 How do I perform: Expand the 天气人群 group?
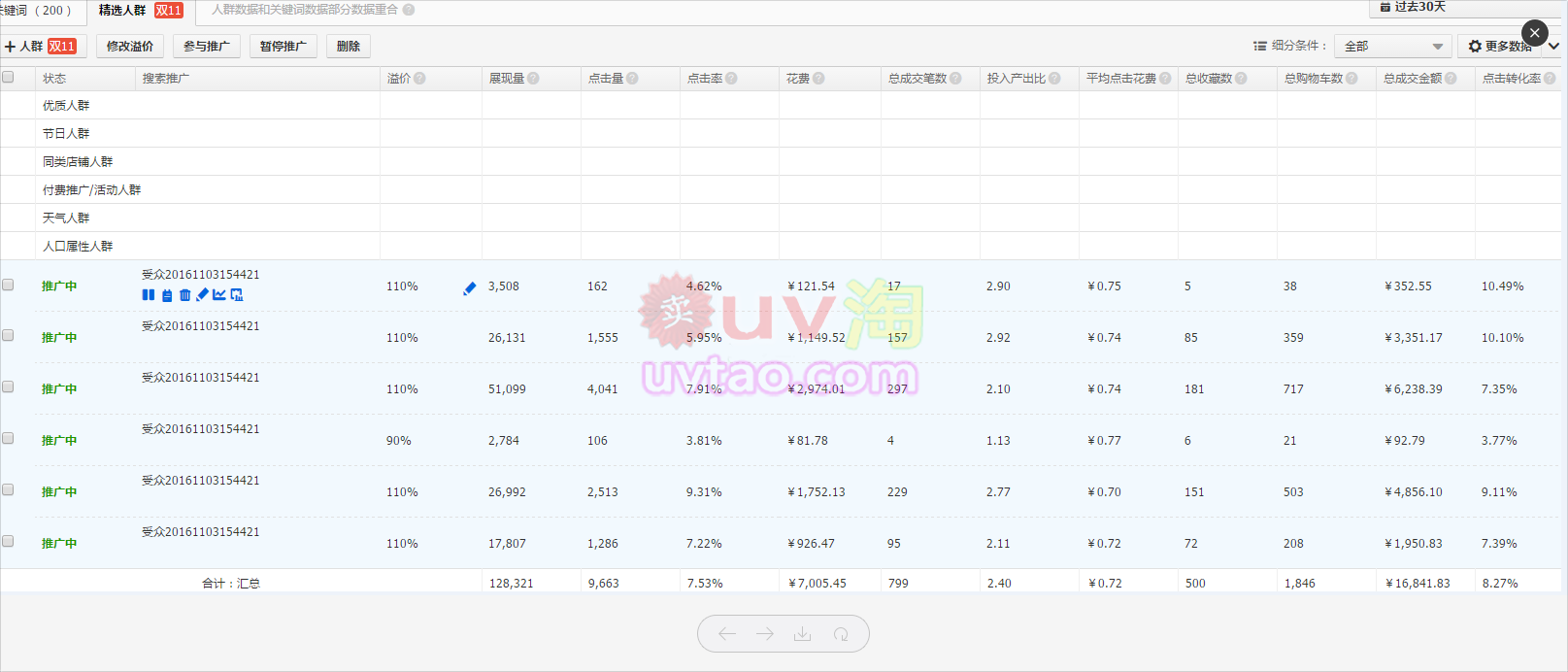[x=66, y=218]
